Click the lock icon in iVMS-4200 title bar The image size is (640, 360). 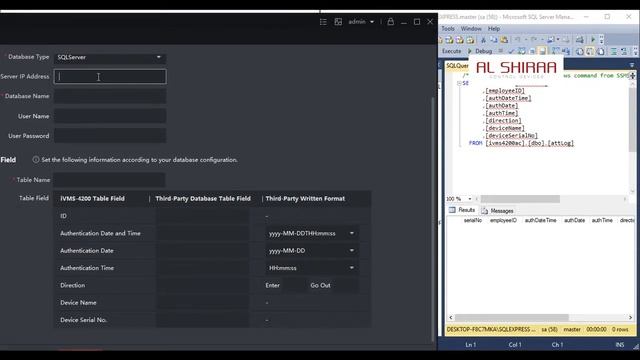tap(391, 22)
